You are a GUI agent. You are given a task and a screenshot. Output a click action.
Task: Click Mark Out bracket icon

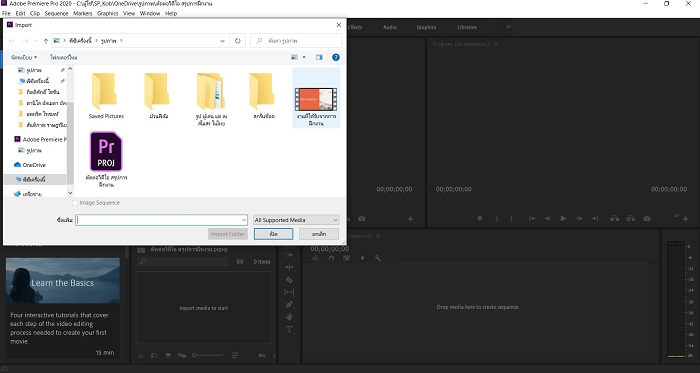point(511,219)
